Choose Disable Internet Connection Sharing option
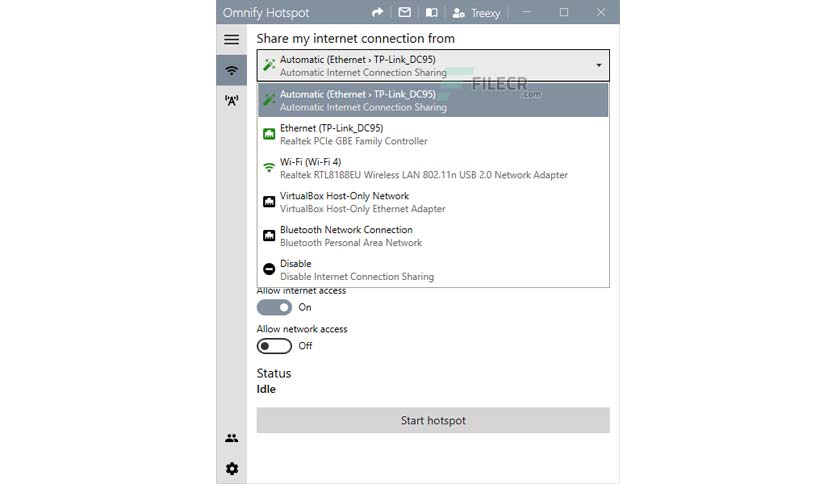This screenshot has height=484, width=836. click(x=433, y=270)
